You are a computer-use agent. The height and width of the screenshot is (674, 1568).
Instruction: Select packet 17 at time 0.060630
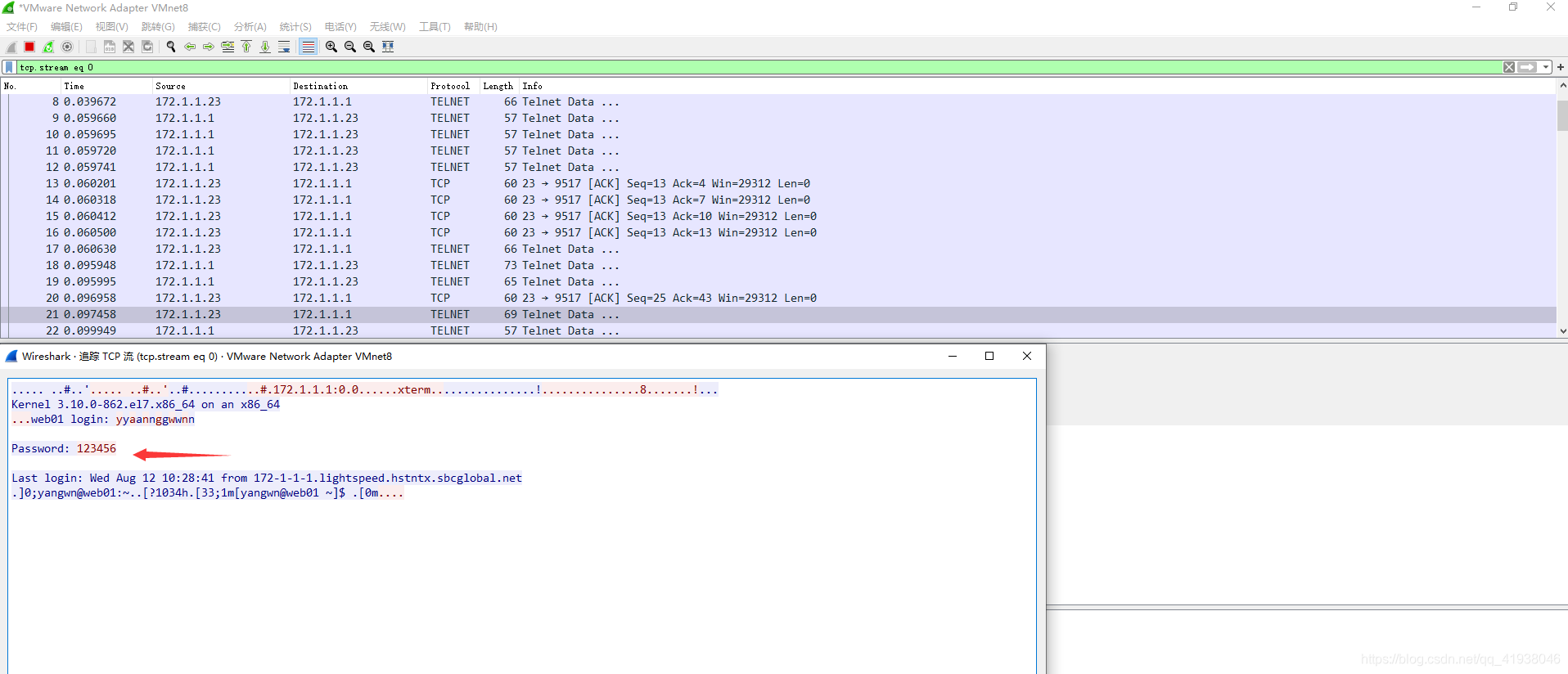777,249
